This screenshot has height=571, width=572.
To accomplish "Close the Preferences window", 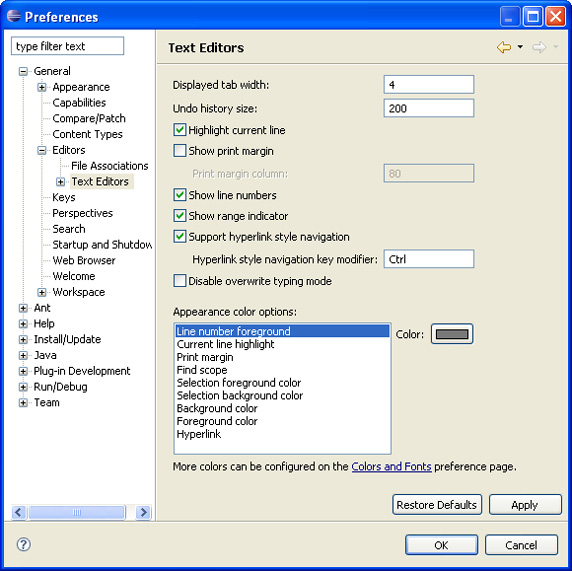I will pos(555,16).
